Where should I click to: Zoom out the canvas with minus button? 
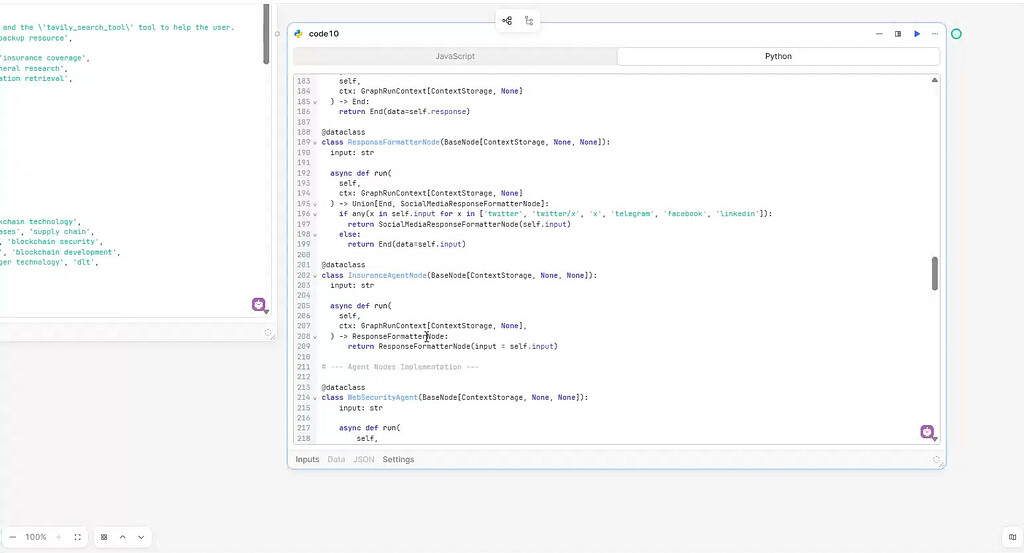pyautogui.click(x=12, y=537)
